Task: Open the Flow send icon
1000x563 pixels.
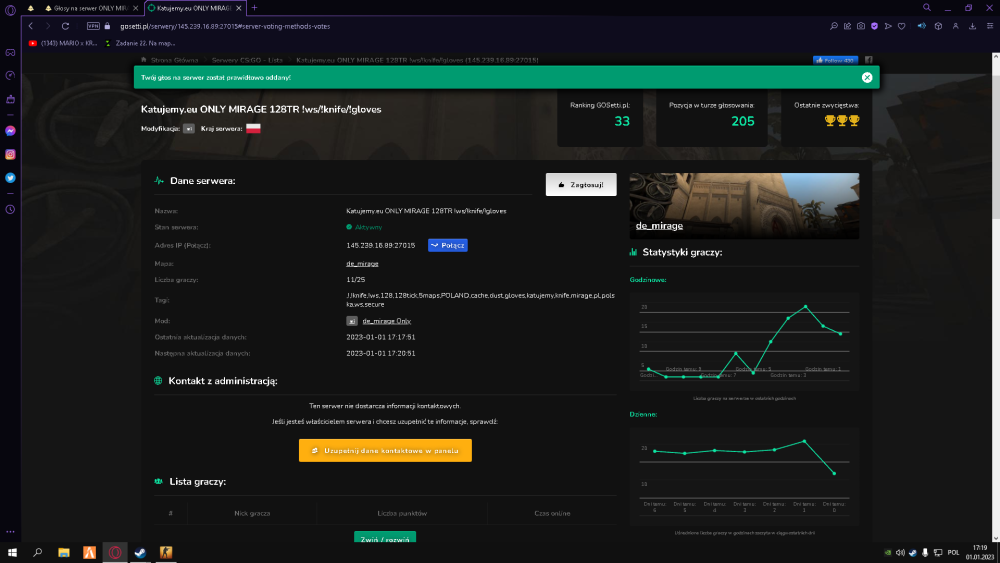Action: pyautogui.click(x=888, y=26)
